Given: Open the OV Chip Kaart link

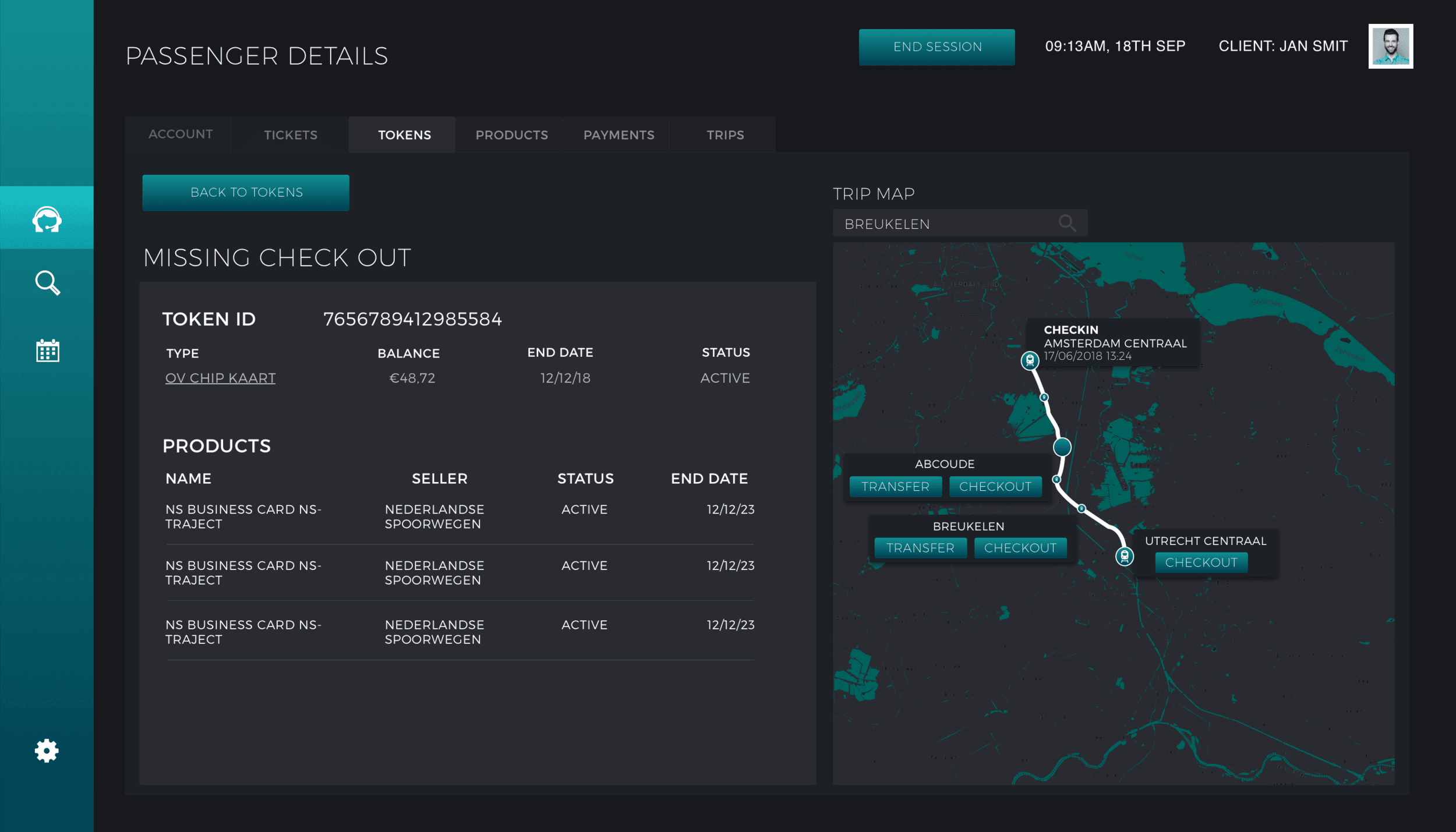Looking at the screenshot, I should tap(220, 378).
